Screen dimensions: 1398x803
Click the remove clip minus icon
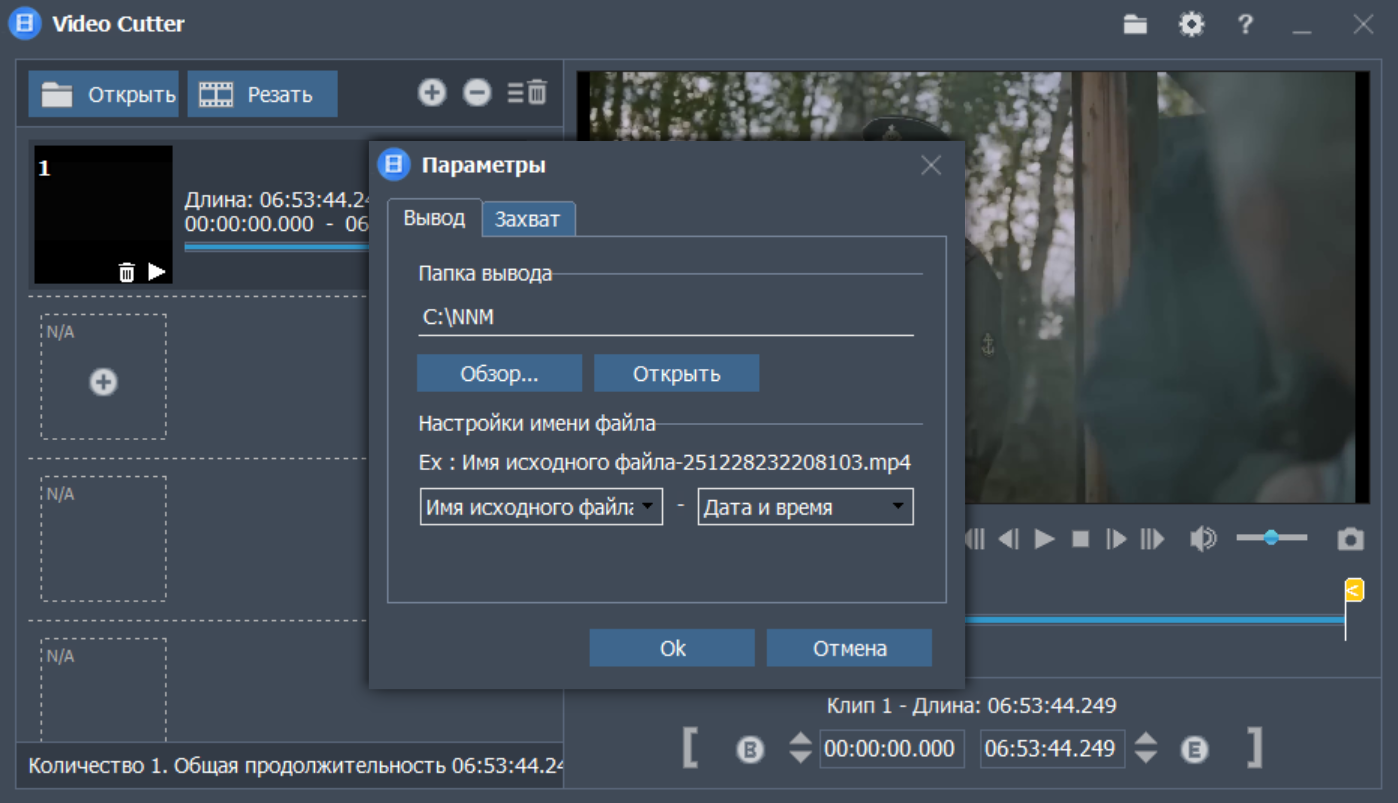click(477, 93)
